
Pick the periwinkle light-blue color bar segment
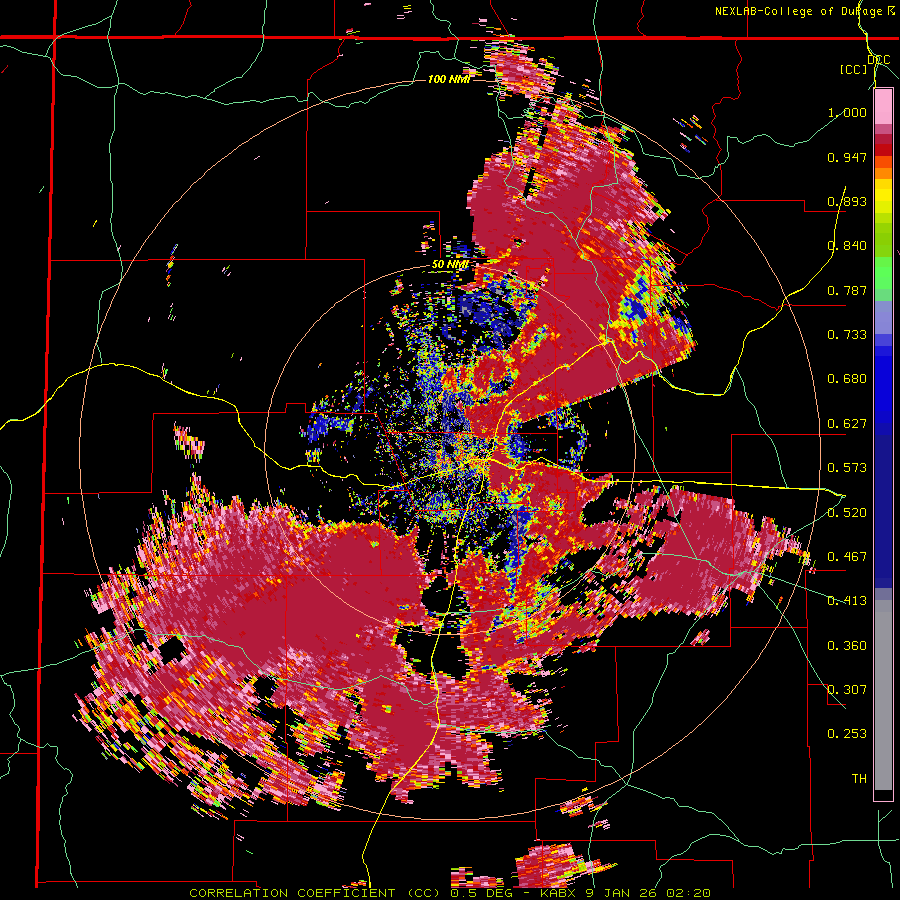pyautogui.click(x=883, y=317)
